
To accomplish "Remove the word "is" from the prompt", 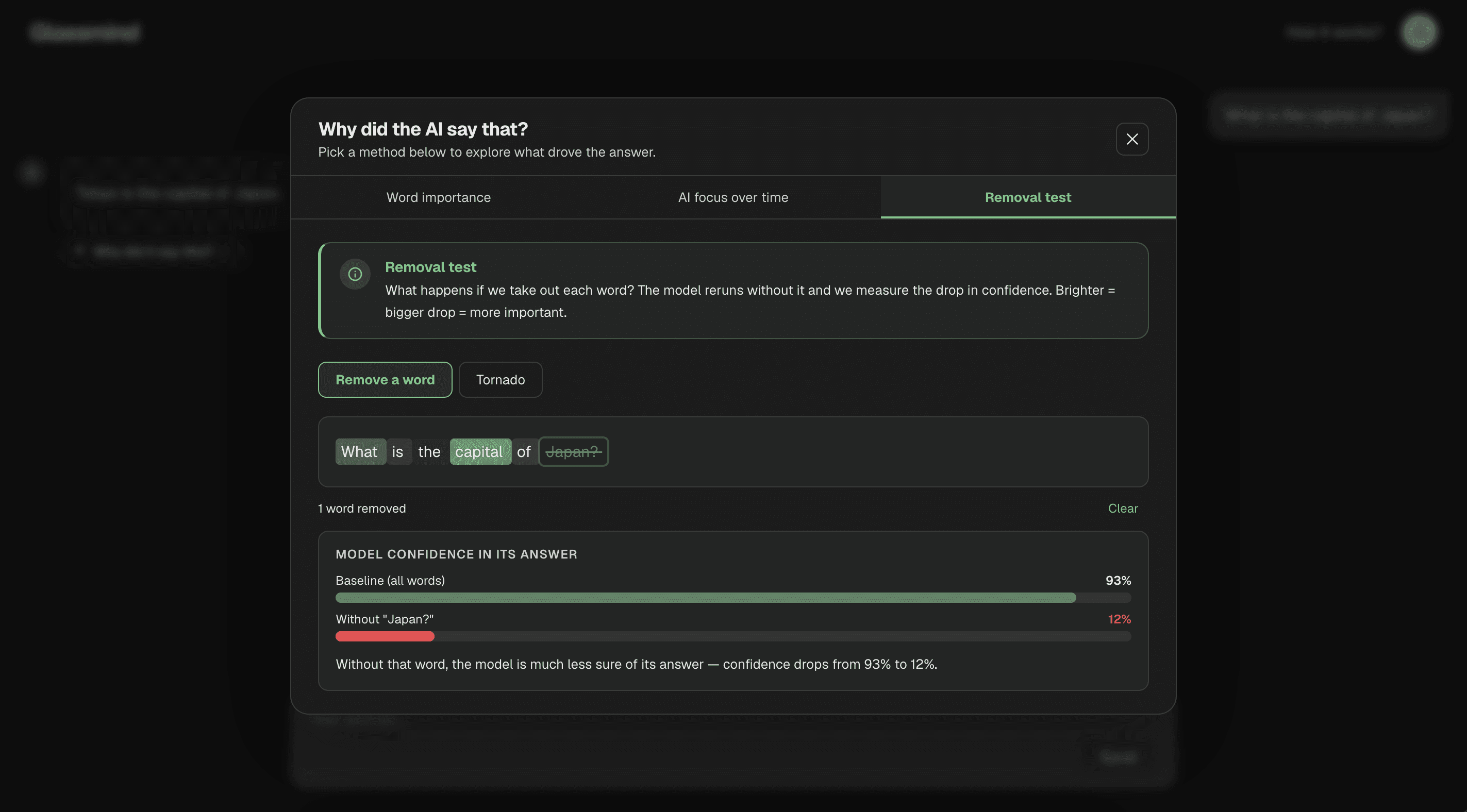I will (x=398, y=451).
